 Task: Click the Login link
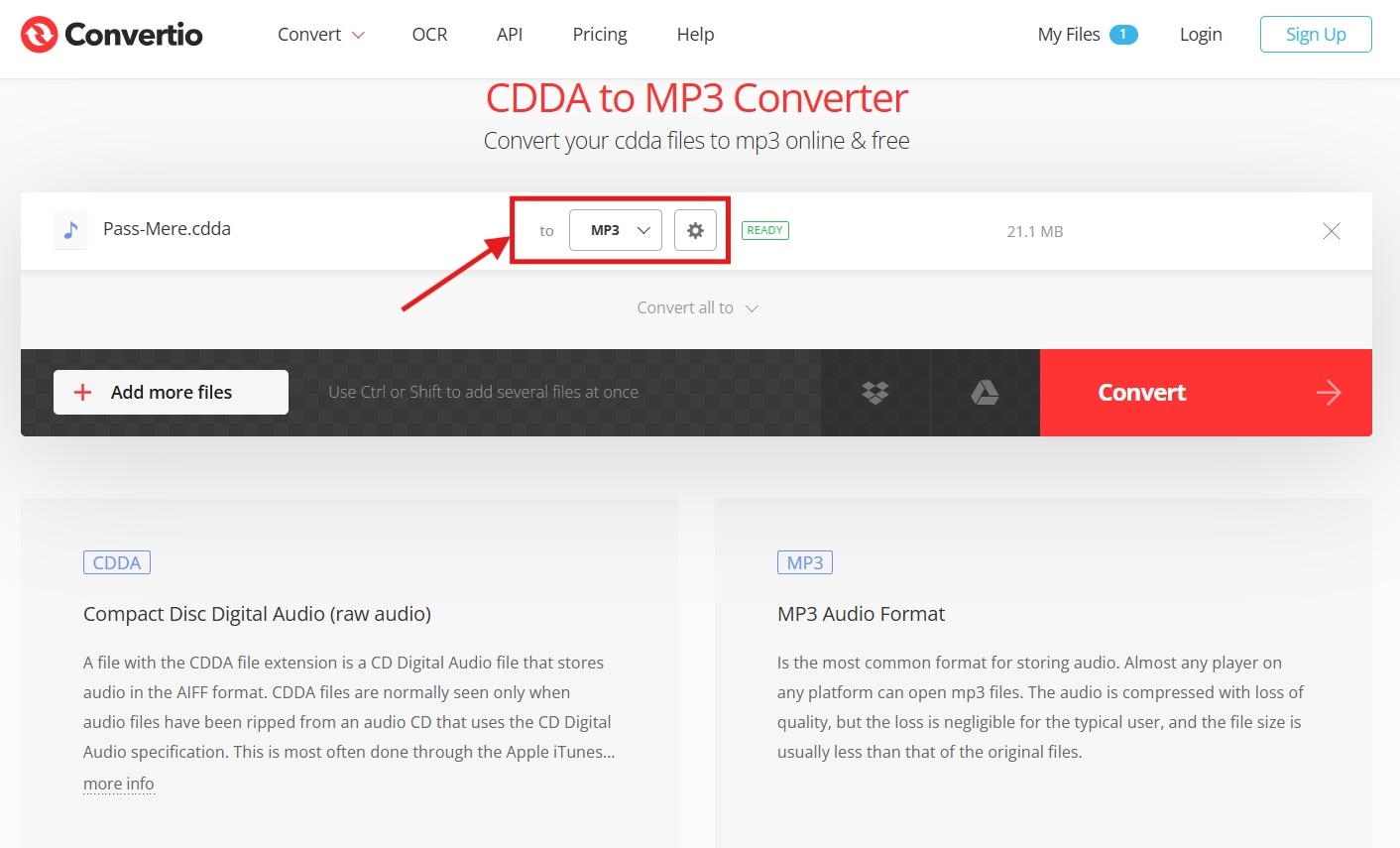pos(1201,35)
